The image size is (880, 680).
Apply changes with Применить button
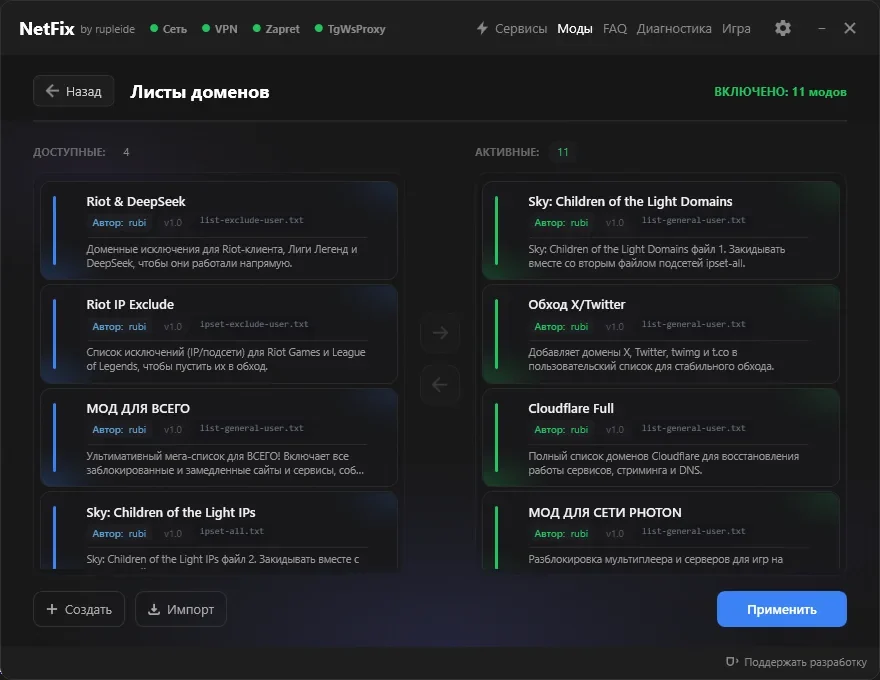[781, 609]
